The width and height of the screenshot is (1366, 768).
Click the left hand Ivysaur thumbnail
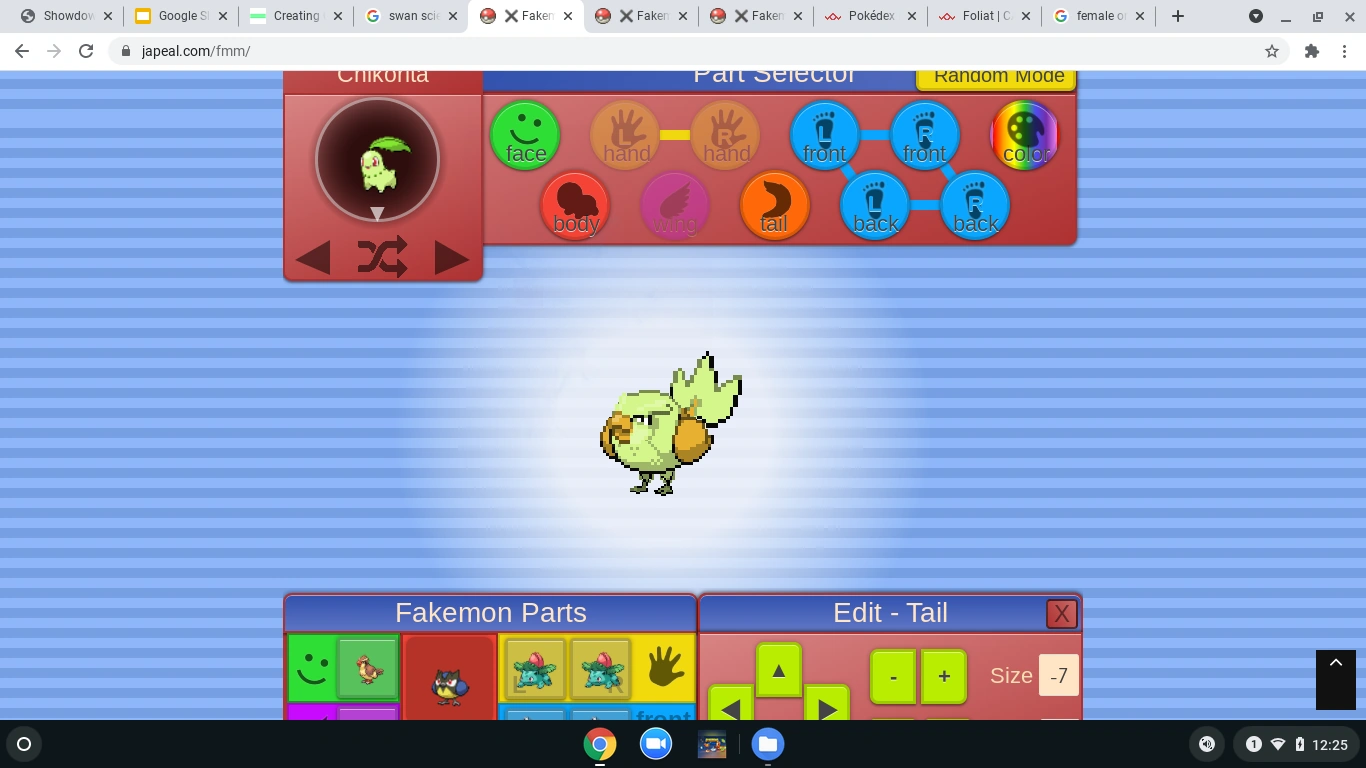536,669
